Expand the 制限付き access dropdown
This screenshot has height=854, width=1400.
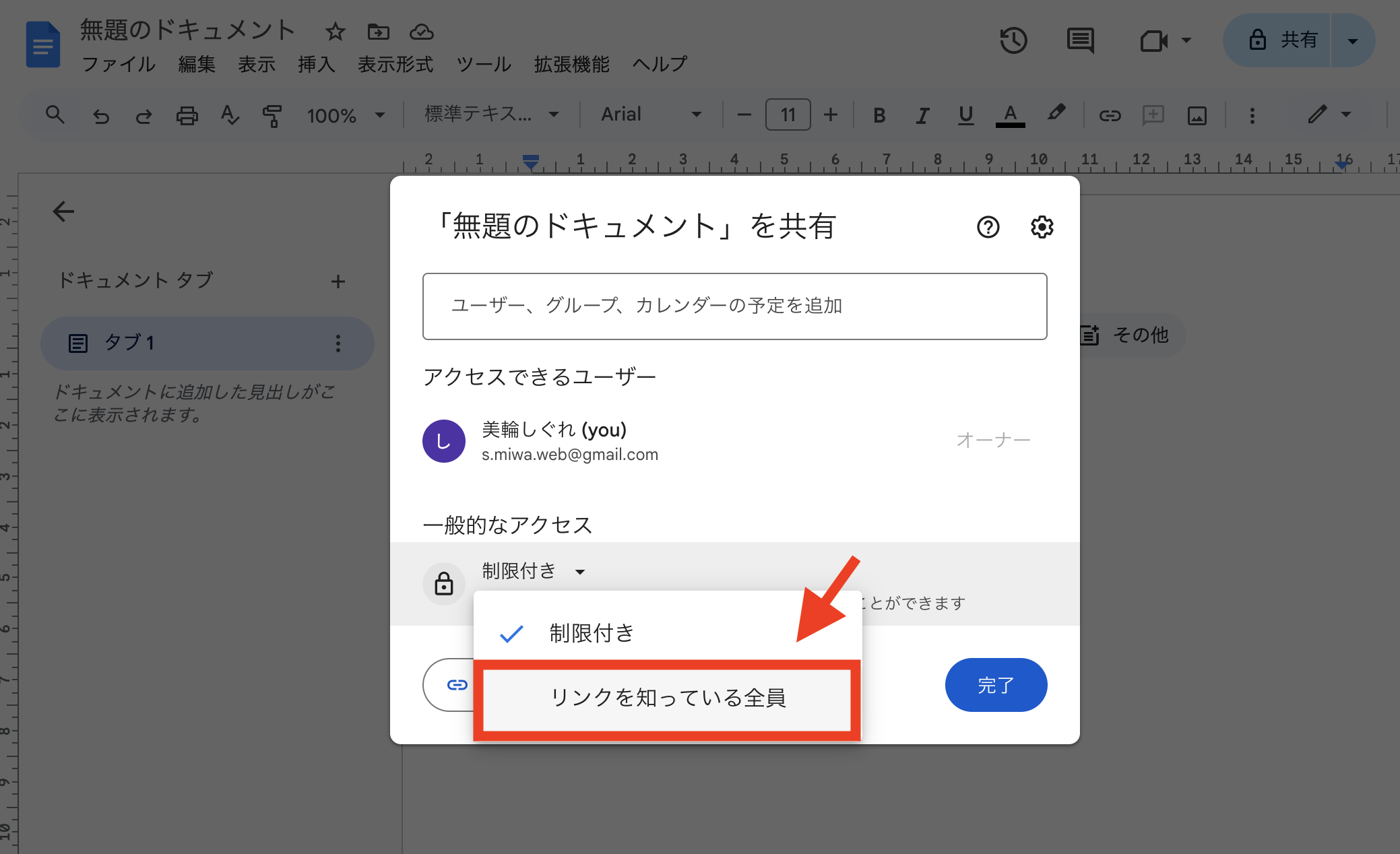[534, 571]
